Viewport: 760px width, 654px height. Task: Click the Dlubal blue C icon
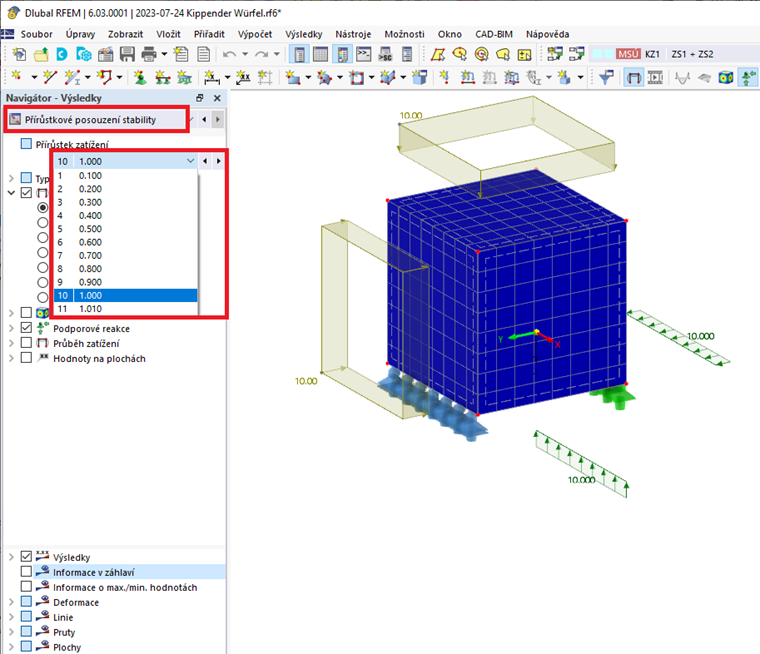point(62,54)
